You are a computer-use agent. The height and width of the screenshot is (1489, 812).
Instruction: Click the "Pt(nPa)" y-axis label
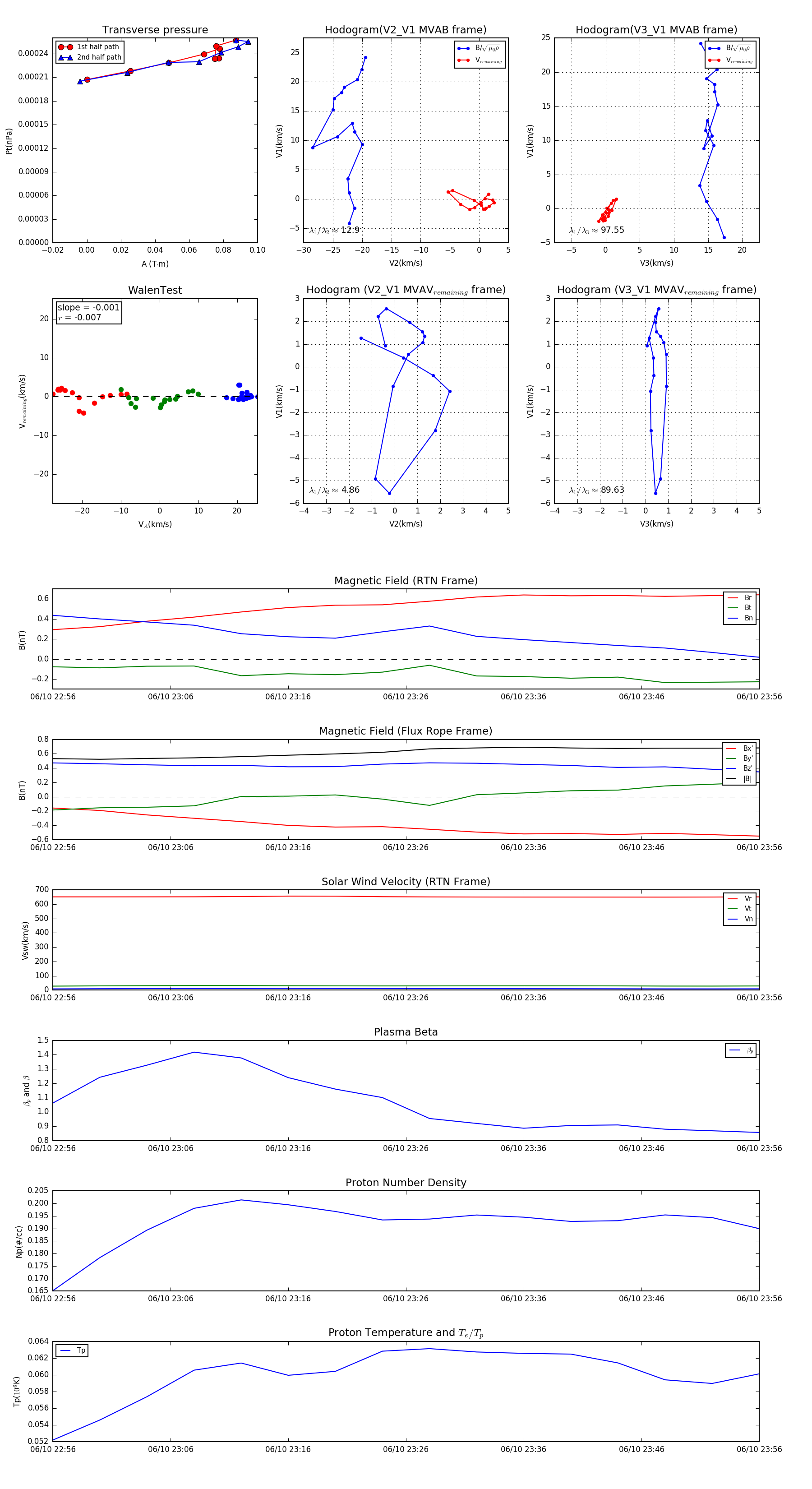tap(9, 141)
